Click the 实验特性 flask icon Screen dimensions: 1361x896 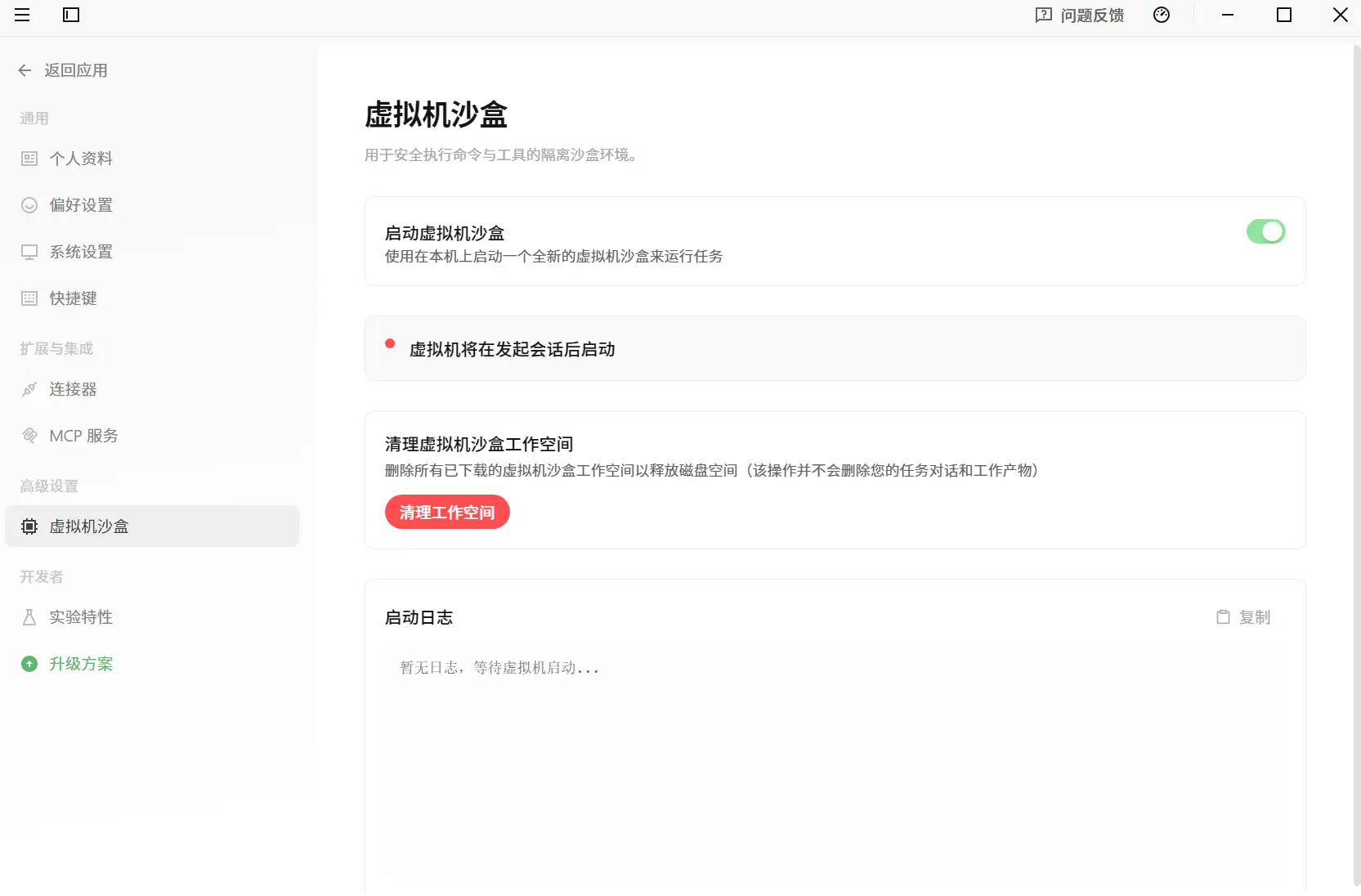(x=29, y=617)
